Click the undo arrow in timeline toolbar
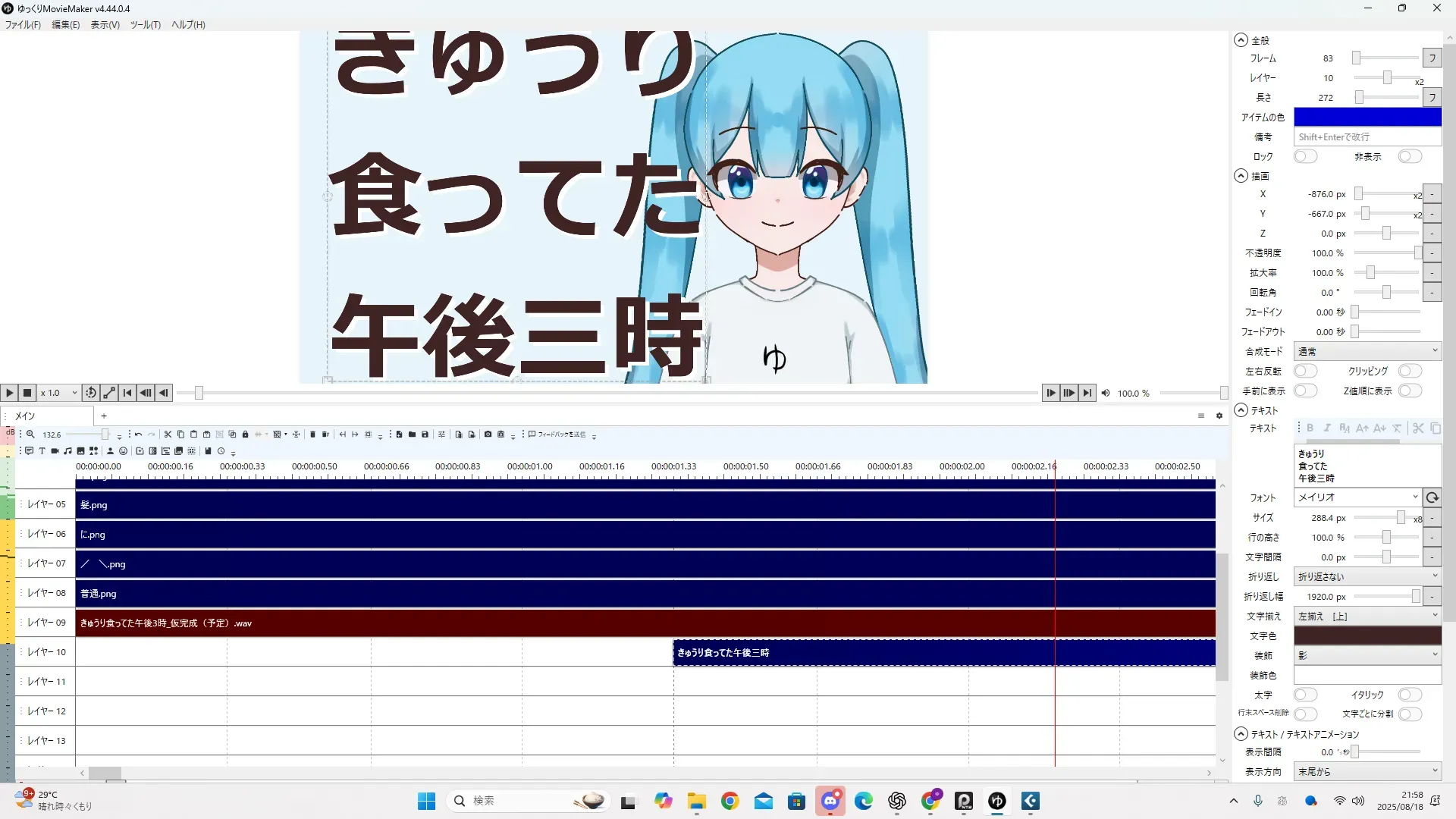The height and width of the screenshot is (819, 1456). (x=138, y=435)
